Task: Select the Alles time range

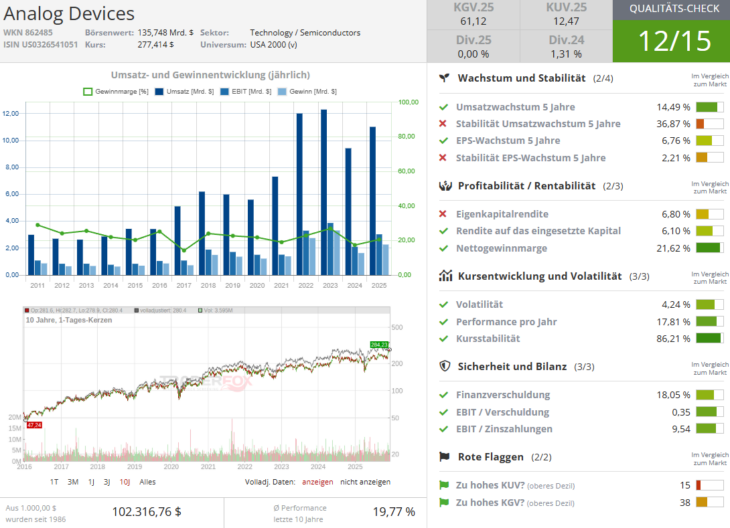Action: click(147, 481)
